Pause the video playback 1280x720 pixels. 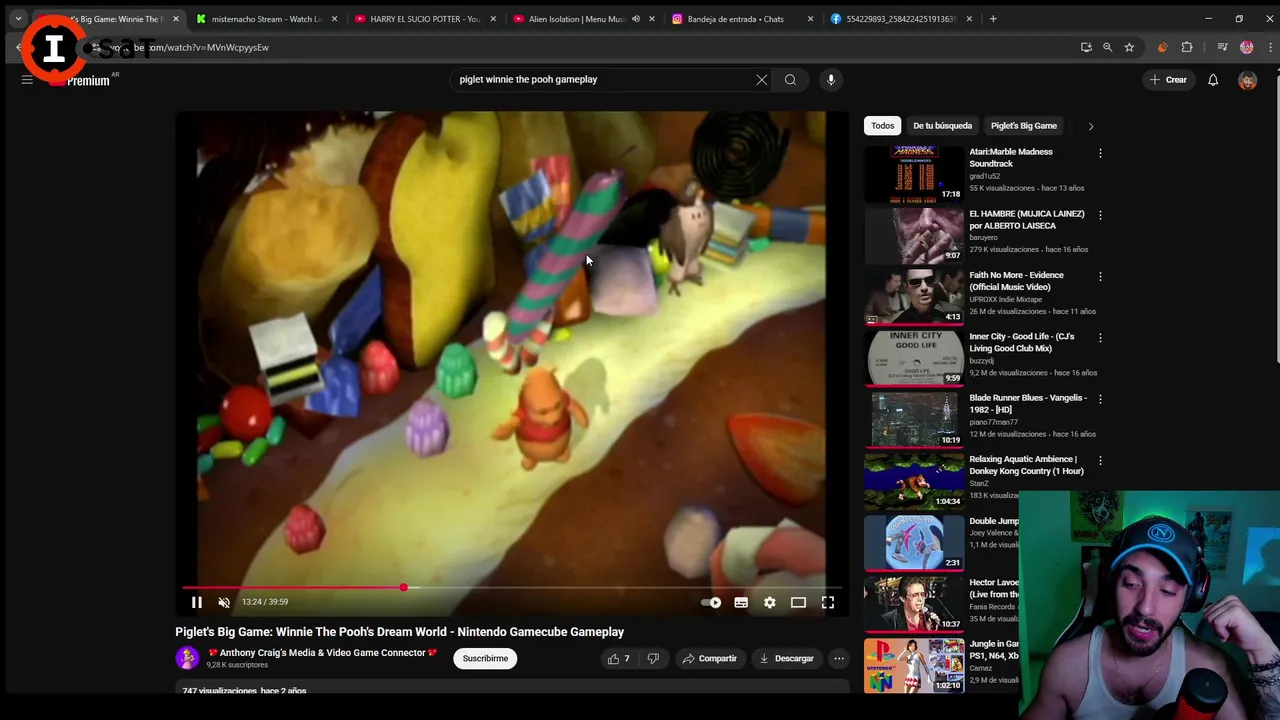(197, 602)
